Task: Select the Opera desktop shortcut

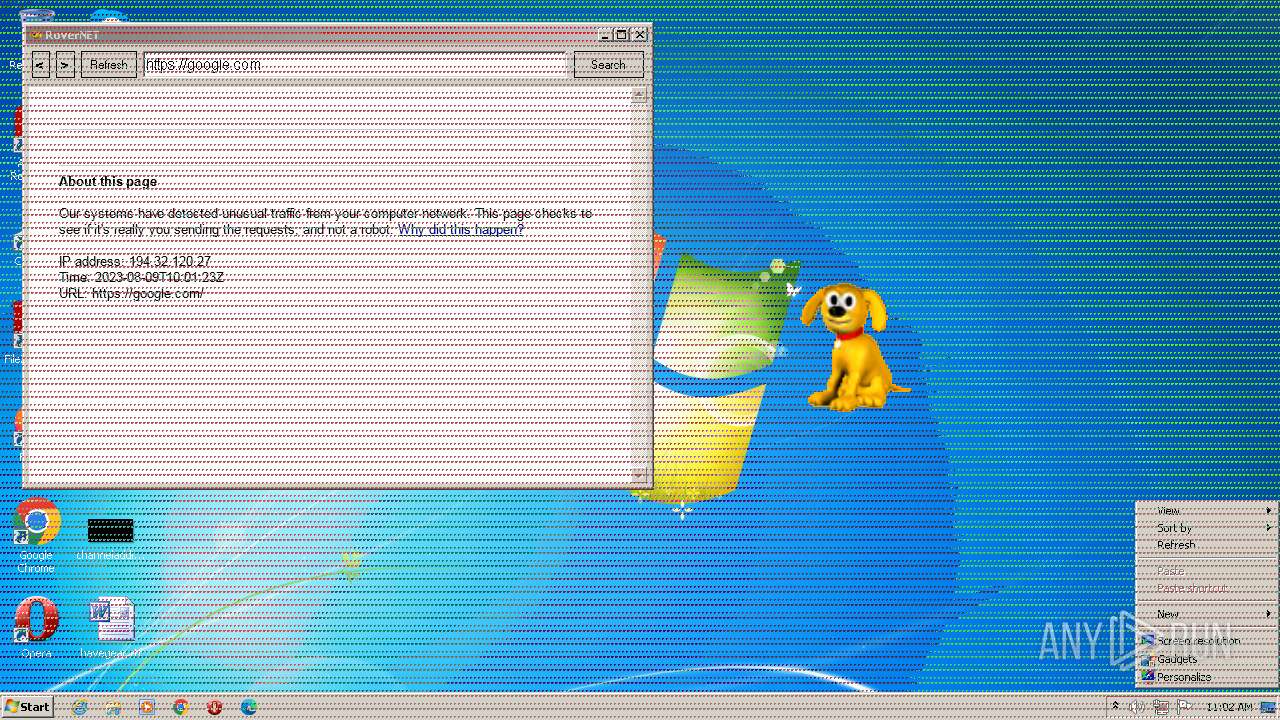Action: click(x=36, y=628)
